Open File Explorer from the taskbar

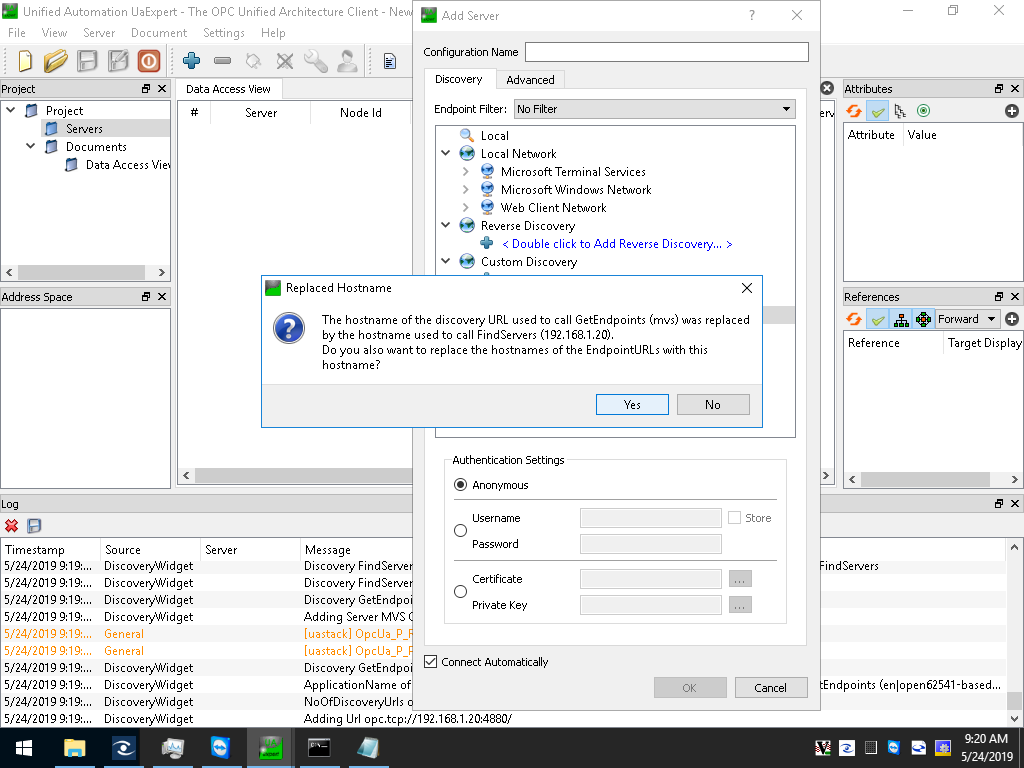click(74, 748)
